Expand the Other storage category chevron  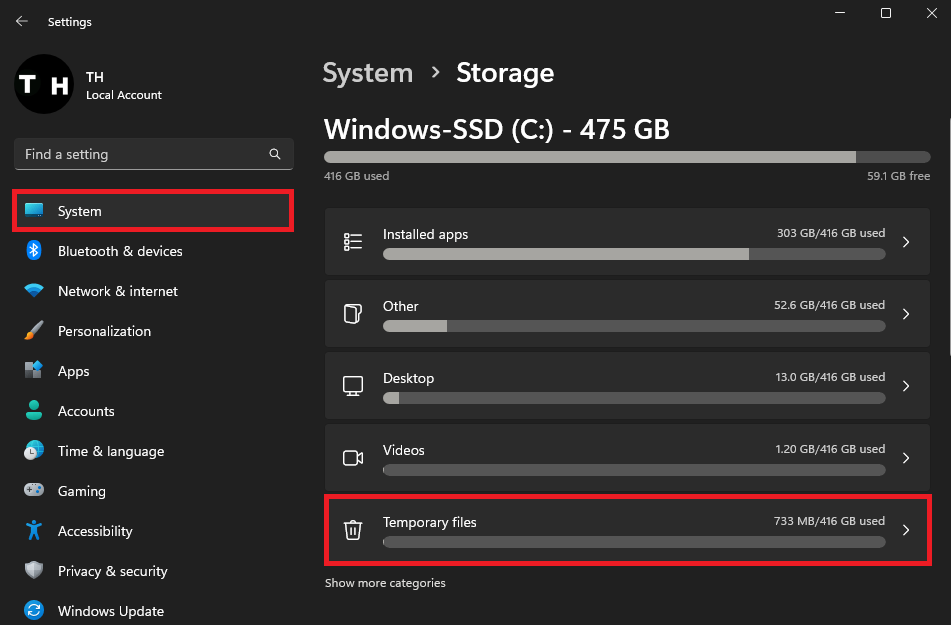(906, 314)
